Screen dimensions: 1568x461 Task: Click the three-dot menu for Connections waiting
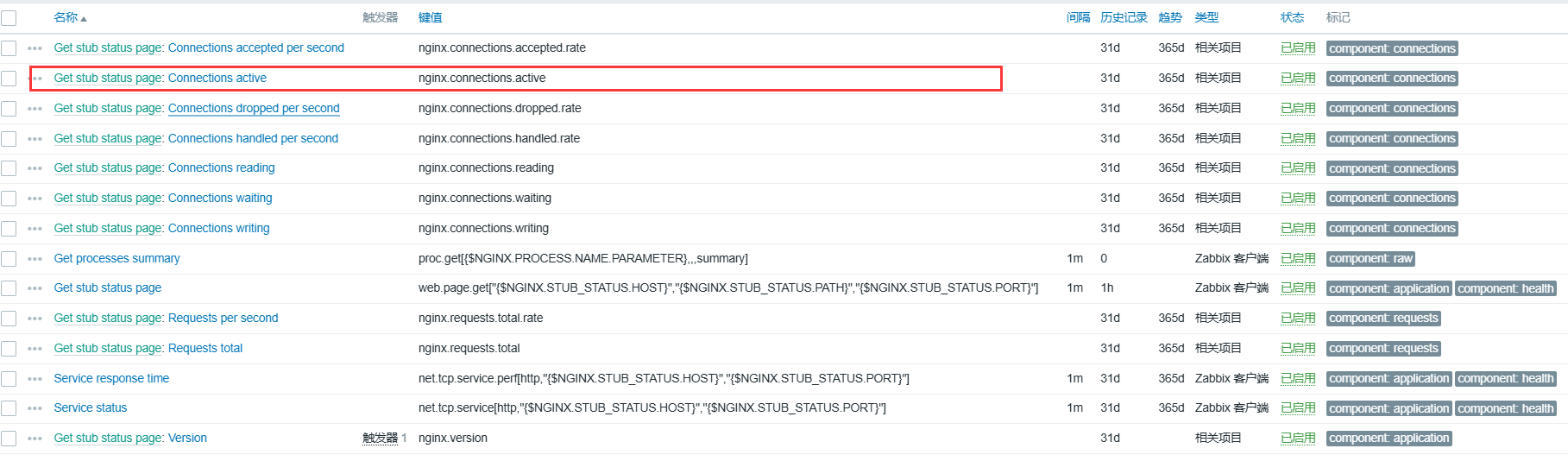[x=35, y=199]
